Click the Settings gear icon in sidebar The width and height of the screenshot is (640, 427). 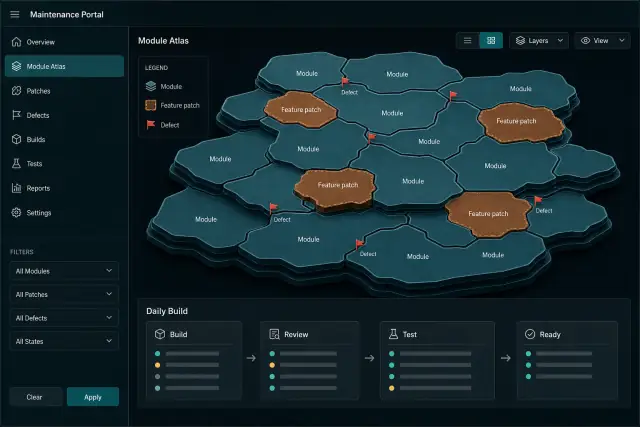tap(16, 213)
